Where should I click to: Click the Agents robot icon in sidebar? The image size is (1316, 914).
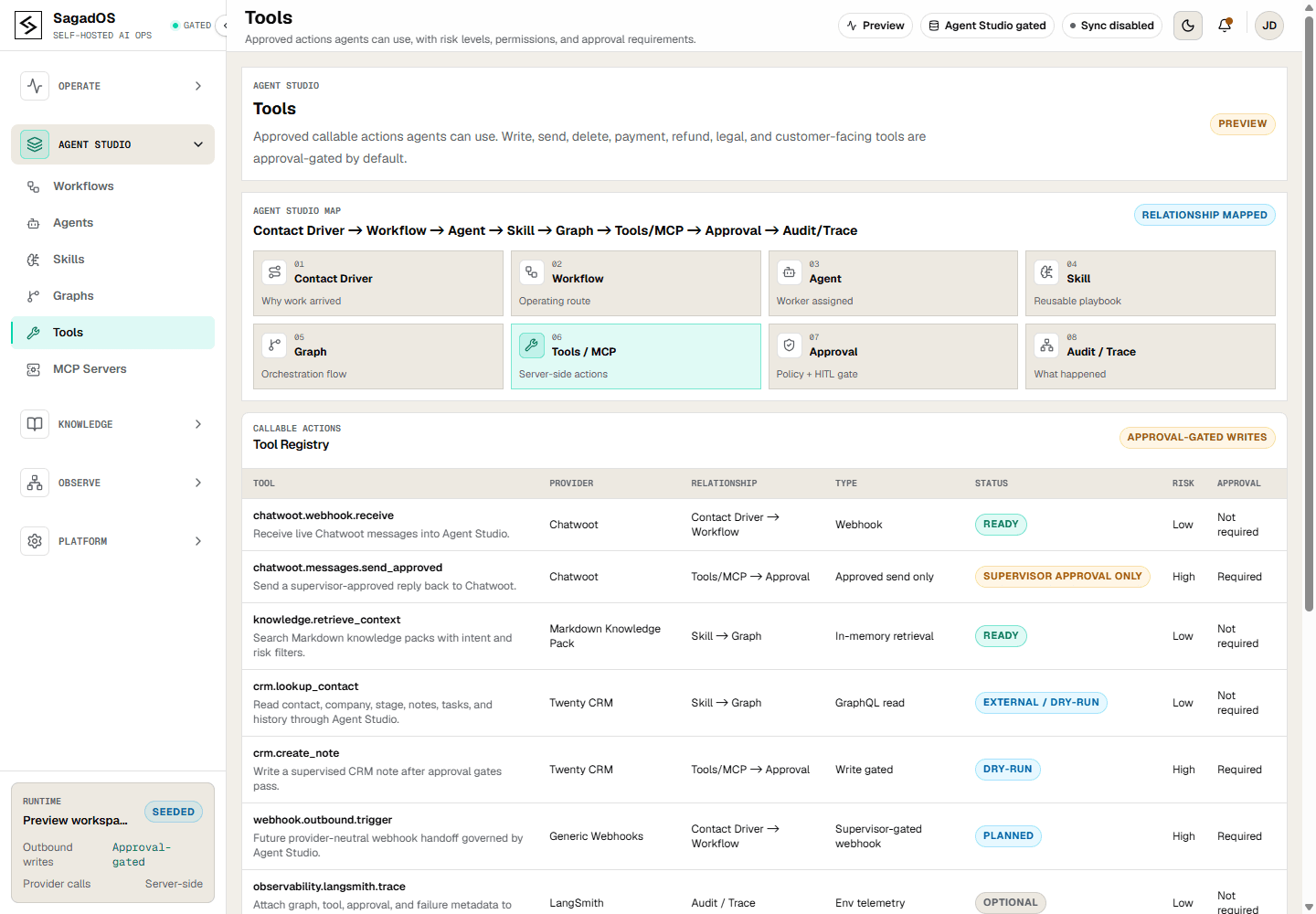pyautogui.click(x=33, y=223)
